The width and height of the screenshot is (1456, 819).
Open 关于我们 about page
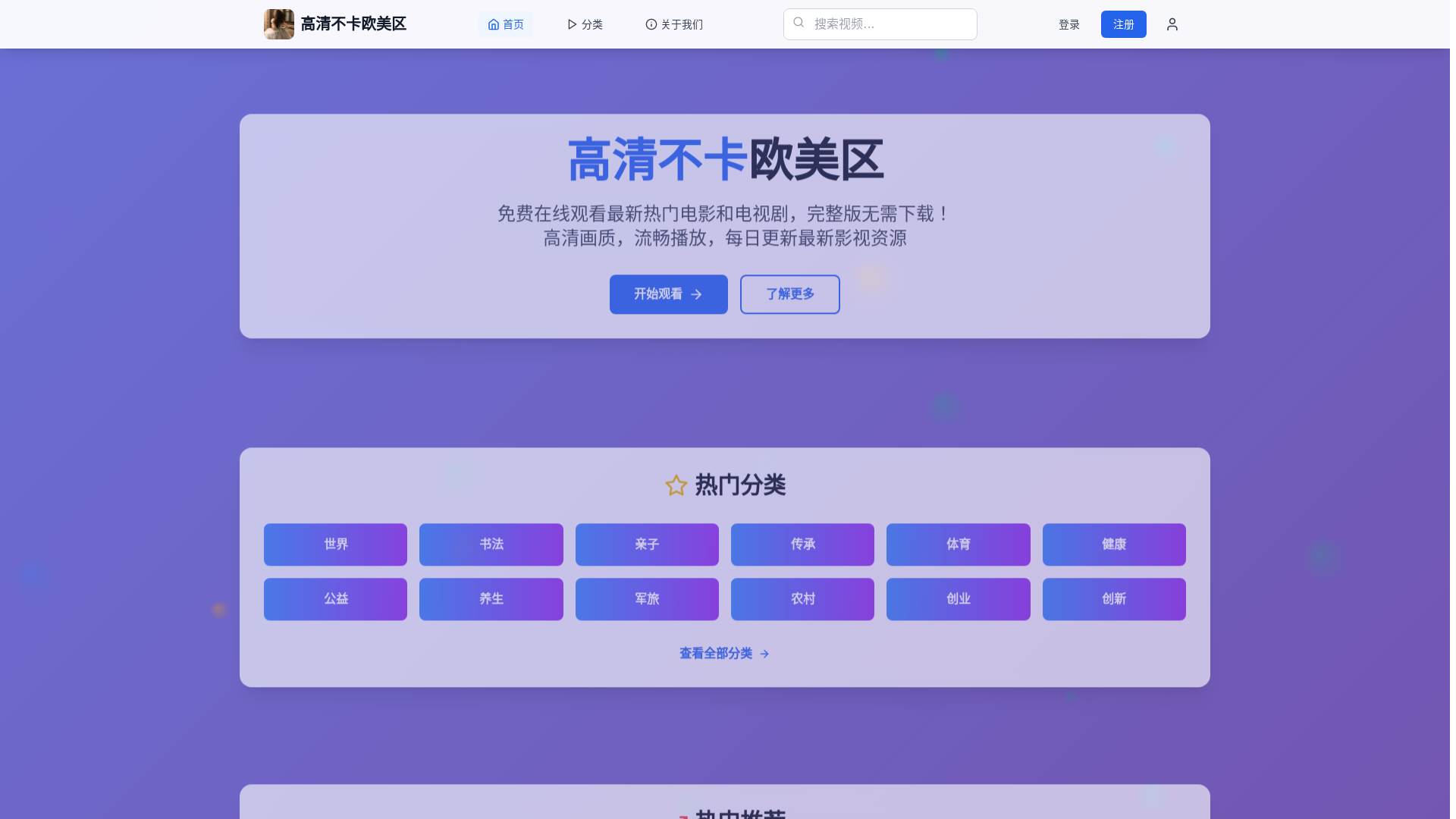click(x=674, y=24)
